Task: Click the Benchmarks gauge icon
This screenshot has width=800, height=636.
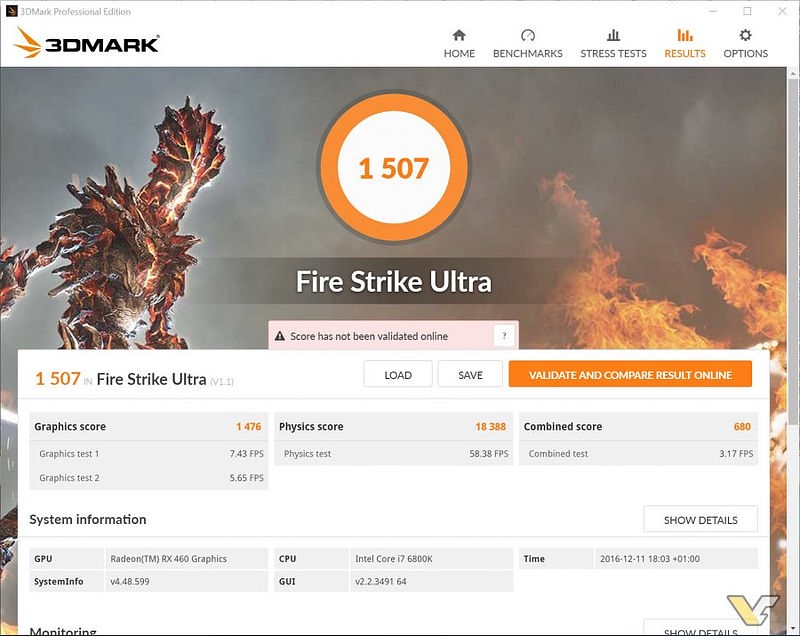Action: 528,35
